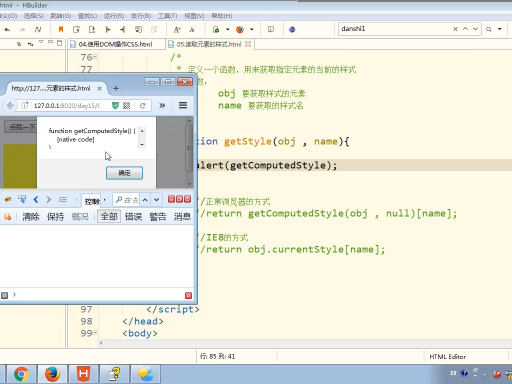Click the panel layout icon left of sphere
This screenshot has height=384, width=512.
pyautogui.click(x=271, y=29)
